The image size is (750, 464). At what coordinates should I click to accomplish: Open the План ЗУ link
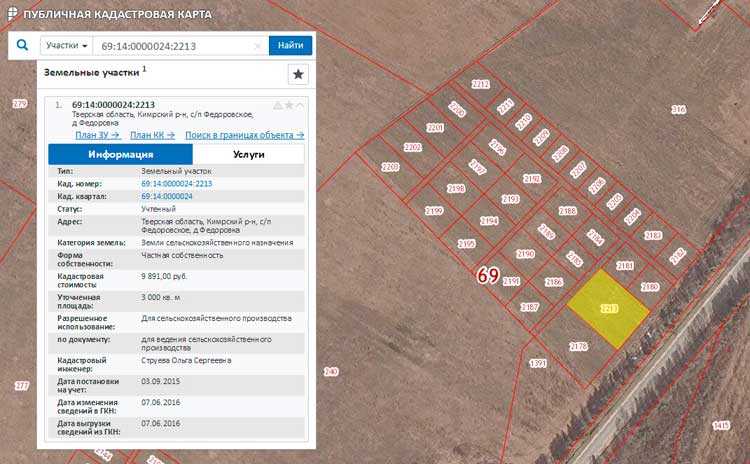[x=97, y=135]
